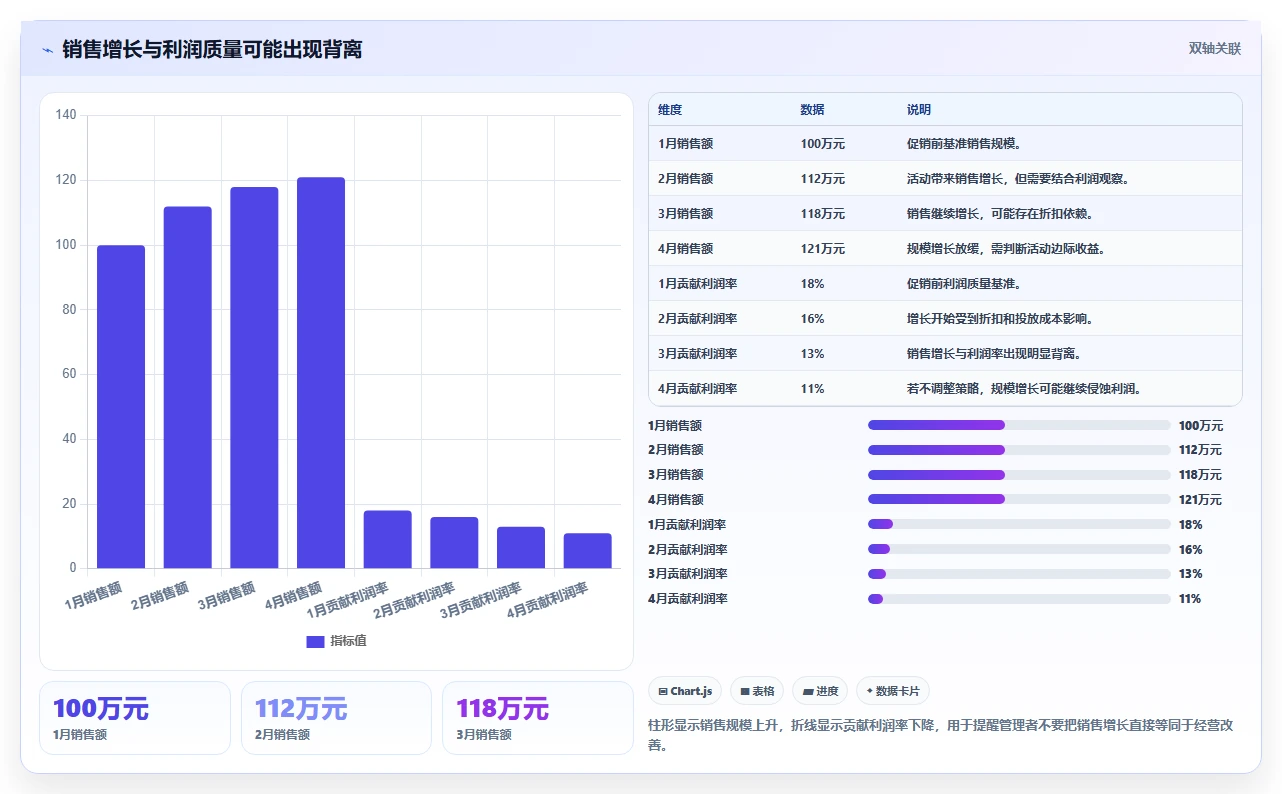
Task: Click the 4月贡献利润率 bar in the chart
Action: [588, 551]
